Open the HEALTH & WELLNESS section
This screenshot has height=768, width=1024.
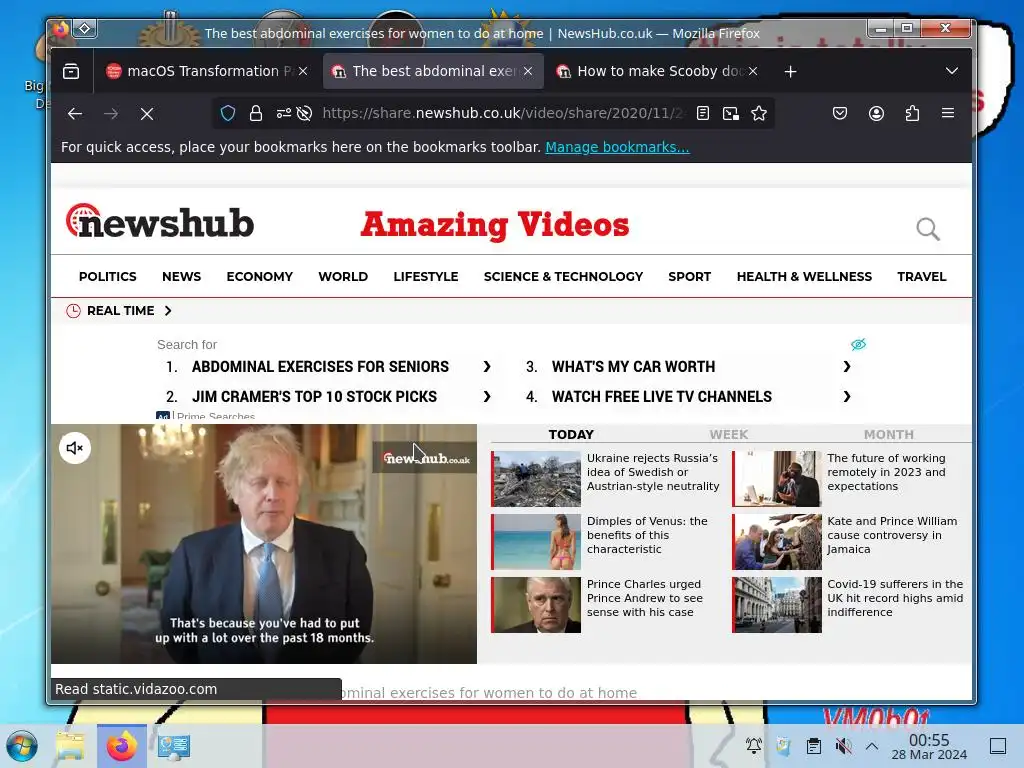(x=805, y=277)
